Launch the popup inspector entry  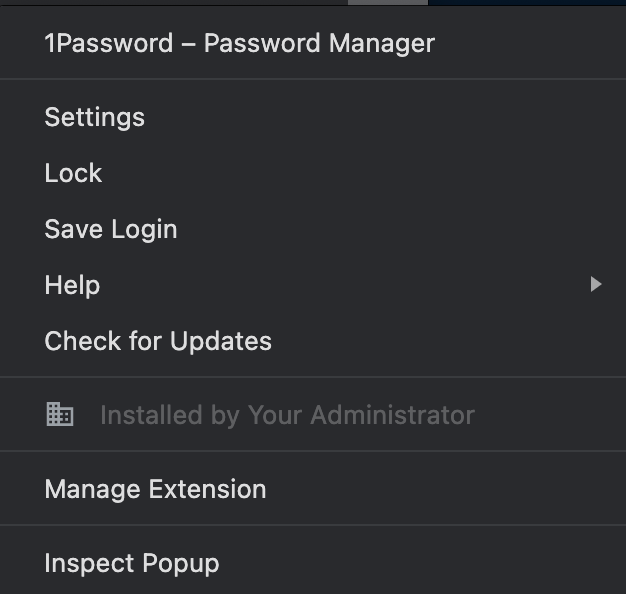(x=313, y=563)
